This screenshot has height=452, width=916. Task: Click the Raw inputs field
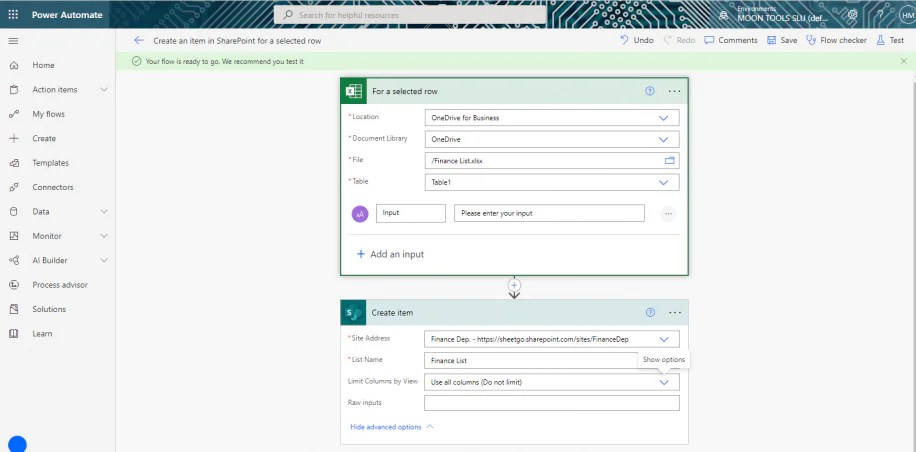552,403
